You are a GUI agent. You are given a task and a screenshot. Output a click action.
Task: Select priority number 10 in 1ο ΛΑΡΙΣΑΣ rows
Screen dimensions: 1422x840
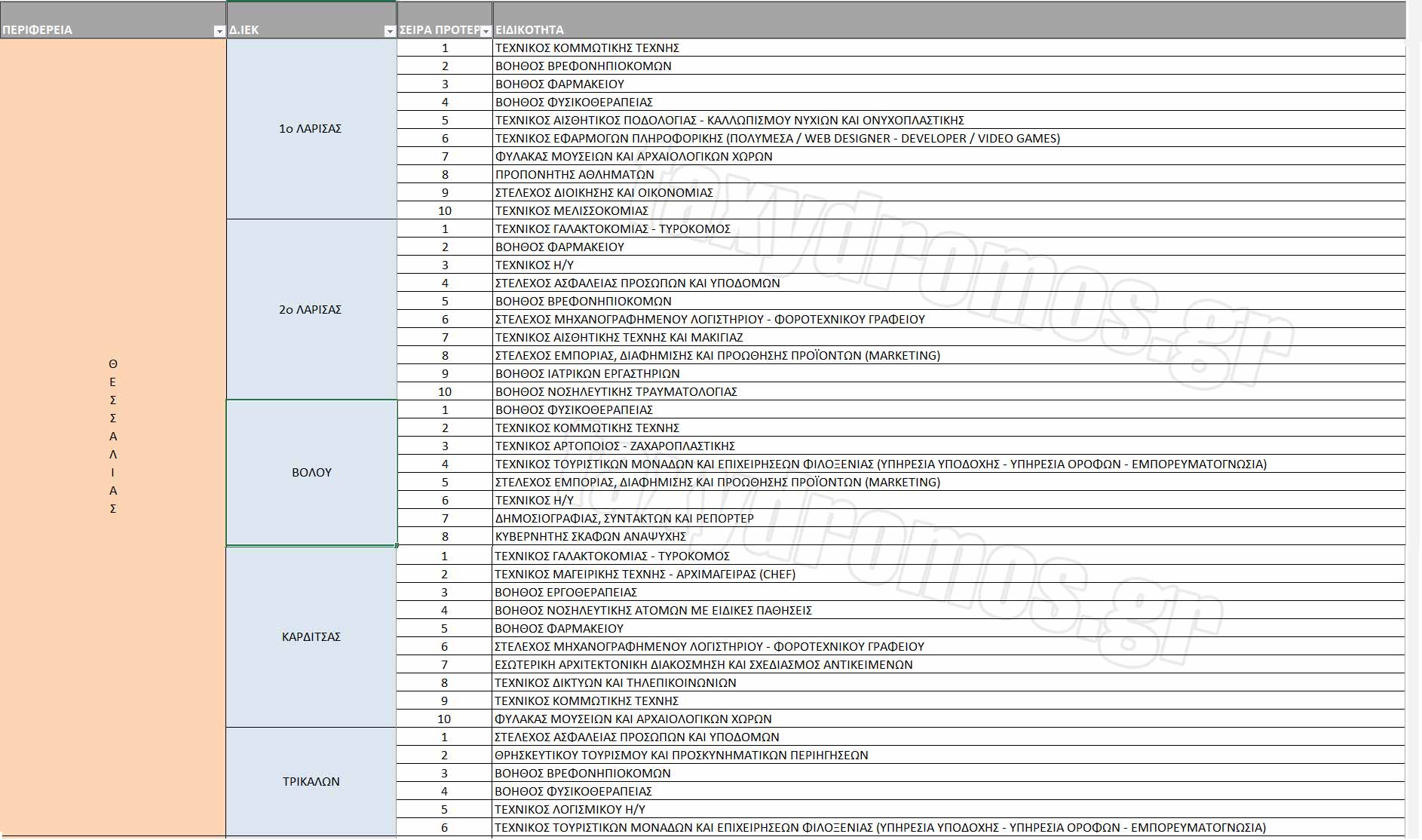pyautogui.click(x=445, y=210)
